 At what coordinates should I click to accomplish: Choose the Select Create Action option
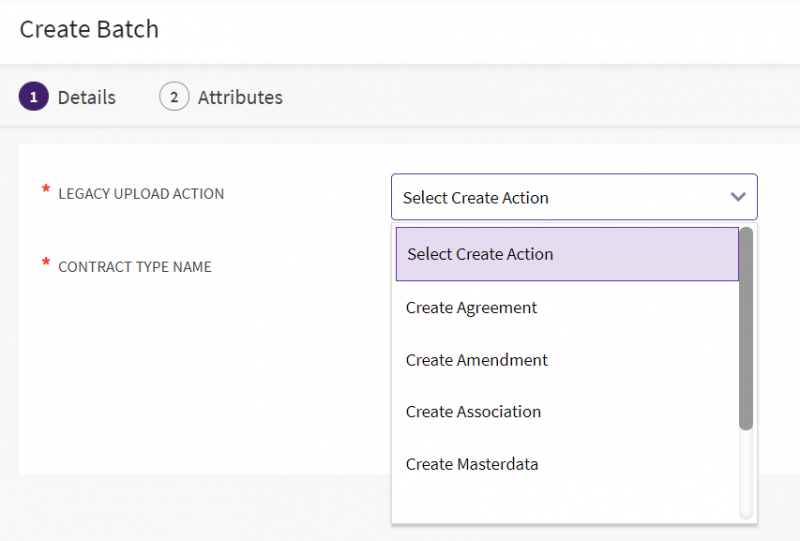coord(567,254)
